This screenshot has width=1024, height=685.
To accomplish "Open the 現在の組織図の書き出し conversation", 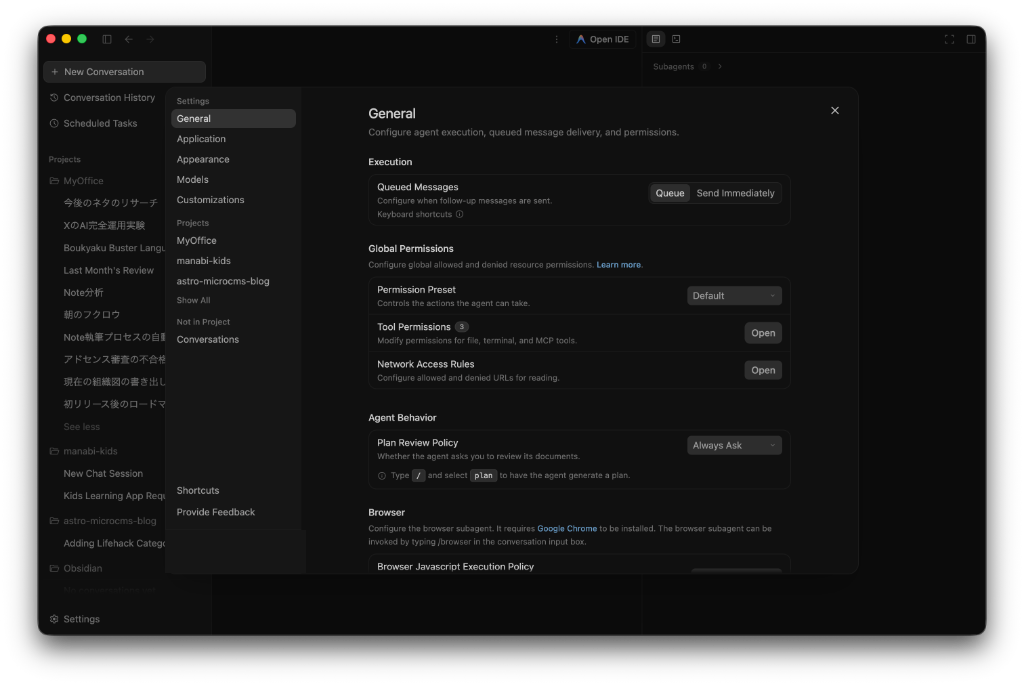I will (x=114, y=382).
